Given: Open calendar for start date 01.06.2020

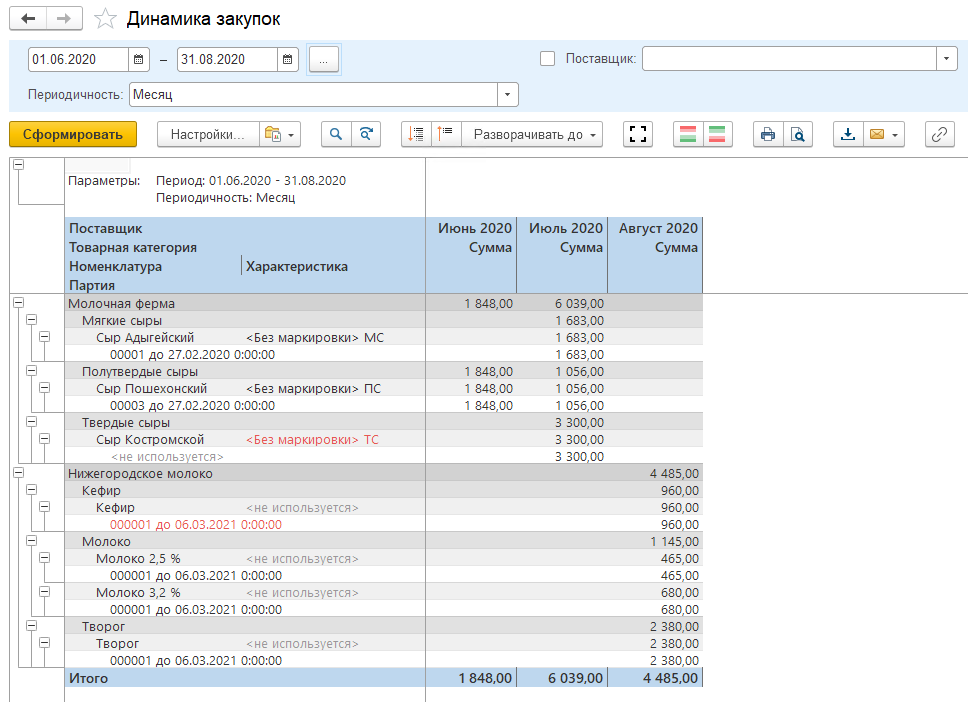Looking at the screenshot, I should (x=139, y=60).
